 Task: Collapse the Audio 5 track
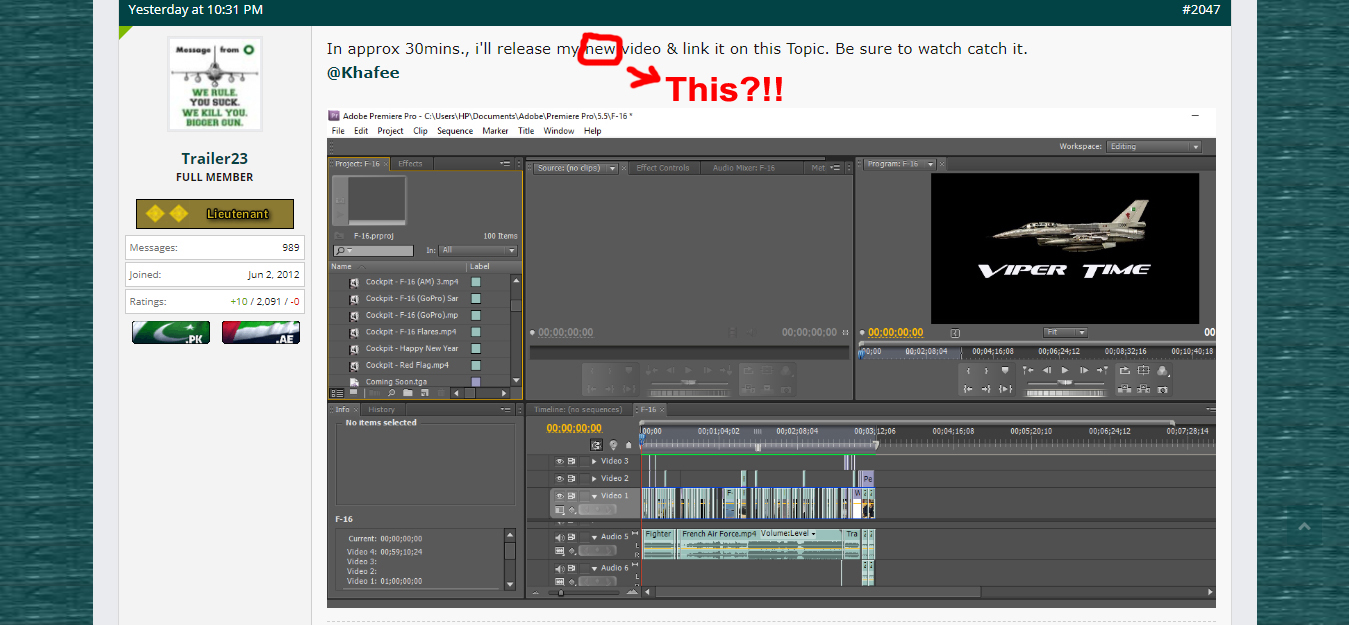click(x=594, y=537)
